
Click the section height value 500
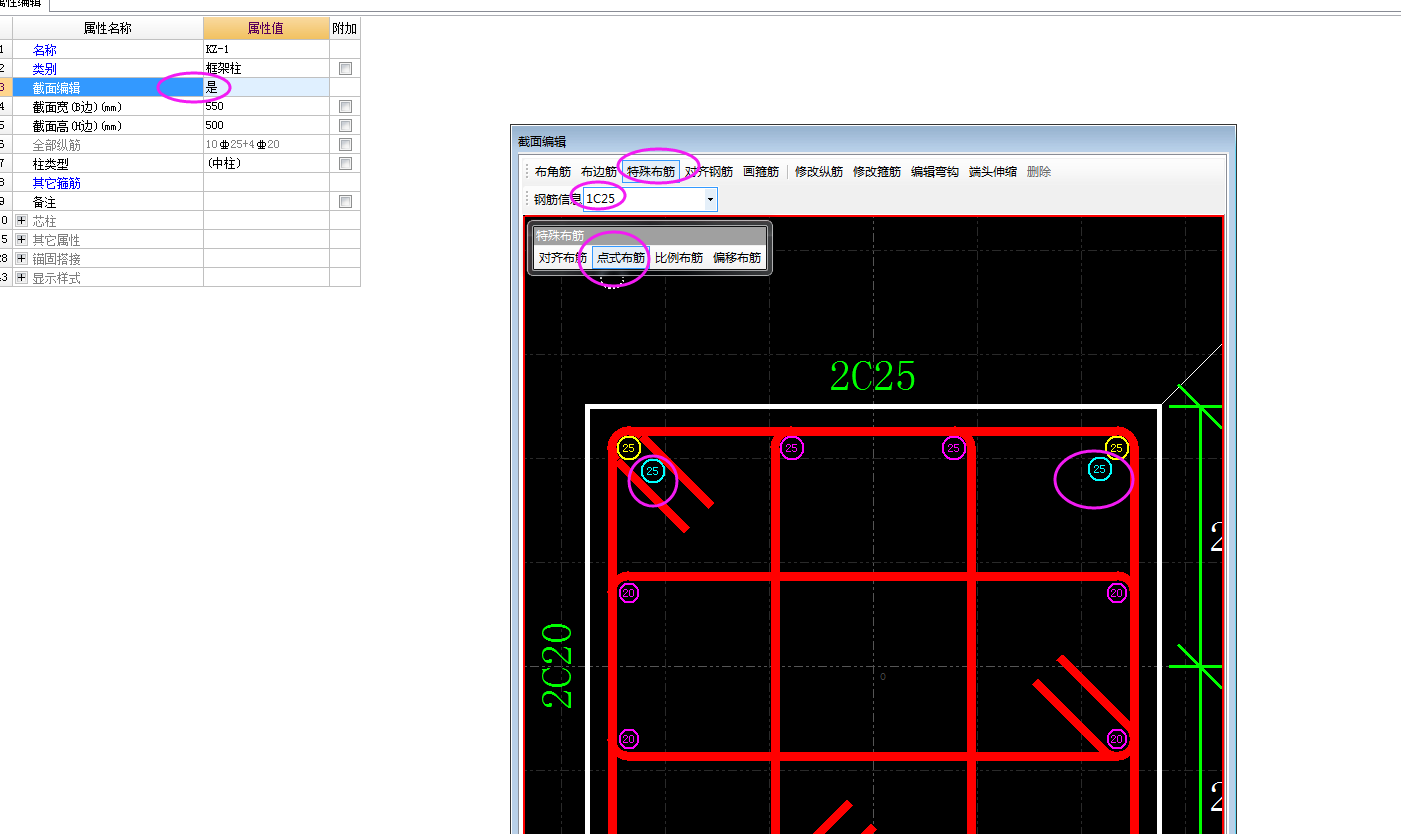[266, 126]
